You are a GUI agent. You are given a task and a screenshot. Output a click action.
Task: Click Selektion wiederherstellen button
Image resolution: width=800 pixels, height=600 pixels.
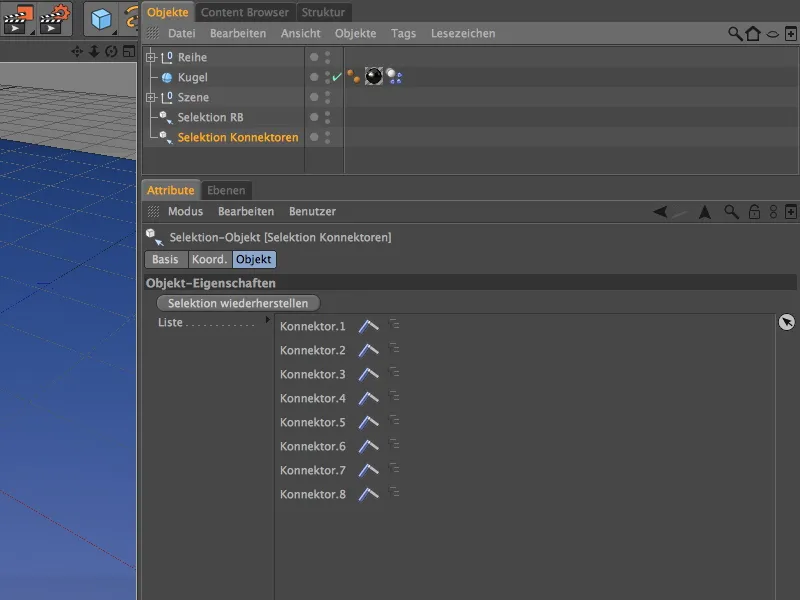click(x=238, y=303)
